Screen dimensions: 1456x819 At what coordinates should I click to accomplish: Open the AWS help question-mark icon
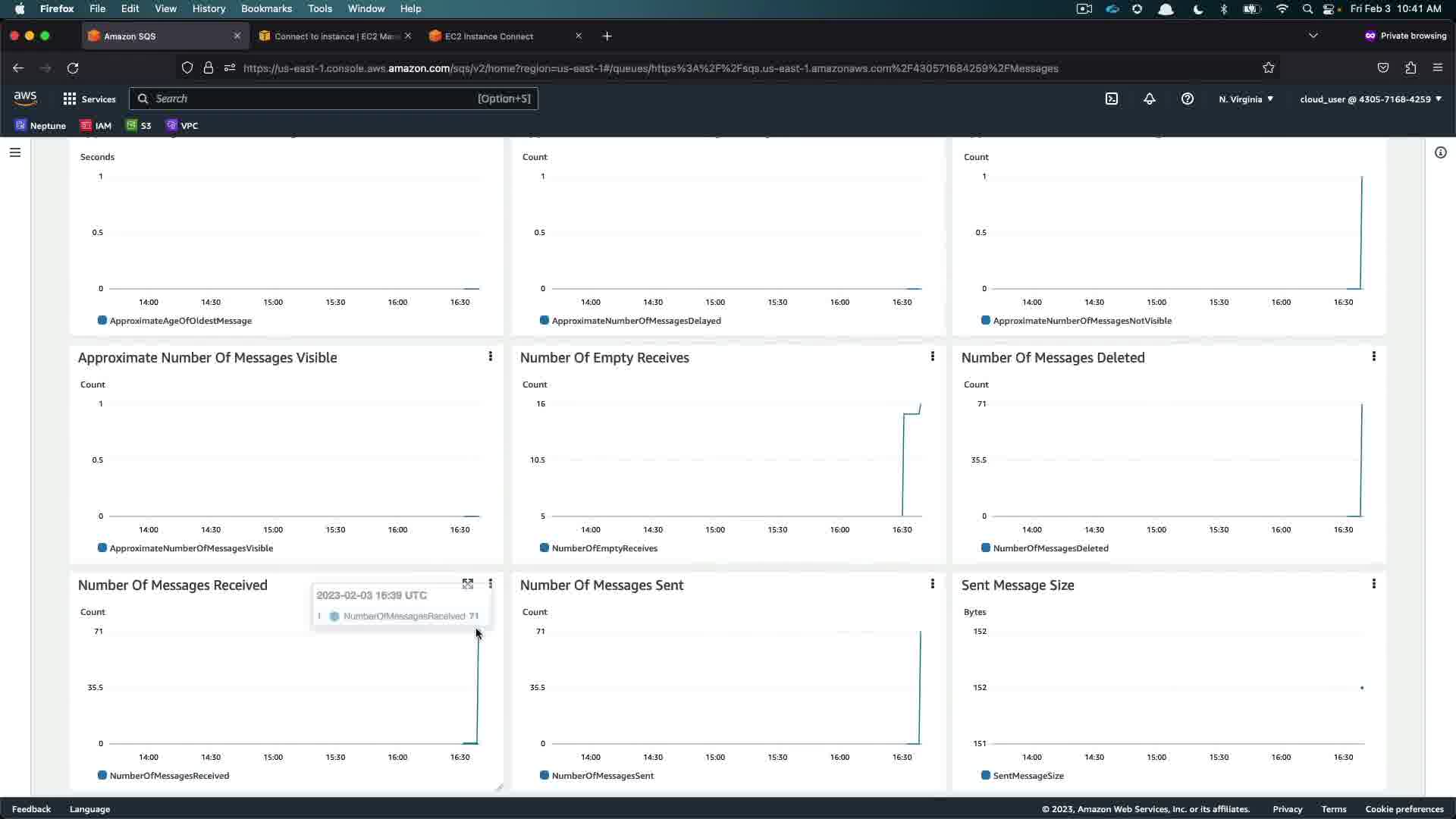pyautogui.click(x=1188, y=99)
